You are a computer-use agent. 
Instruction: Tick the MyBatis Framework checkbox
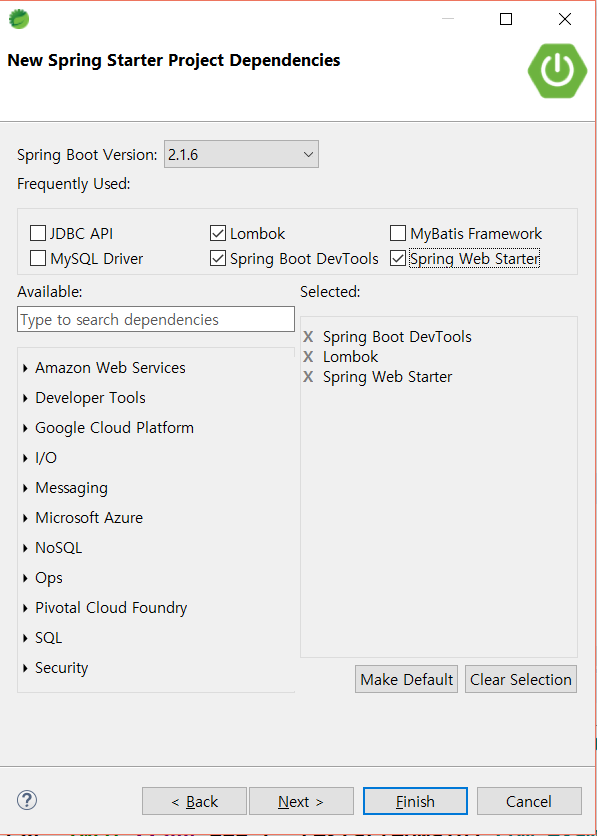click(x=398, y=234)
